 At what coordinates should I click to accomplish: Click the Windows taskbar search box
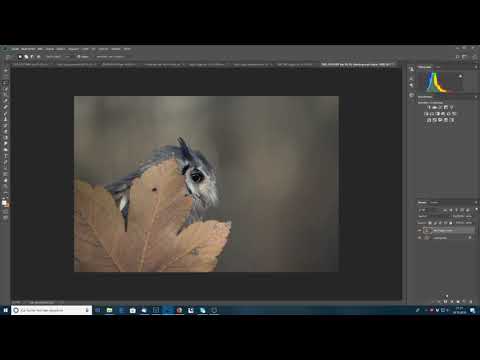pos(52,310)
